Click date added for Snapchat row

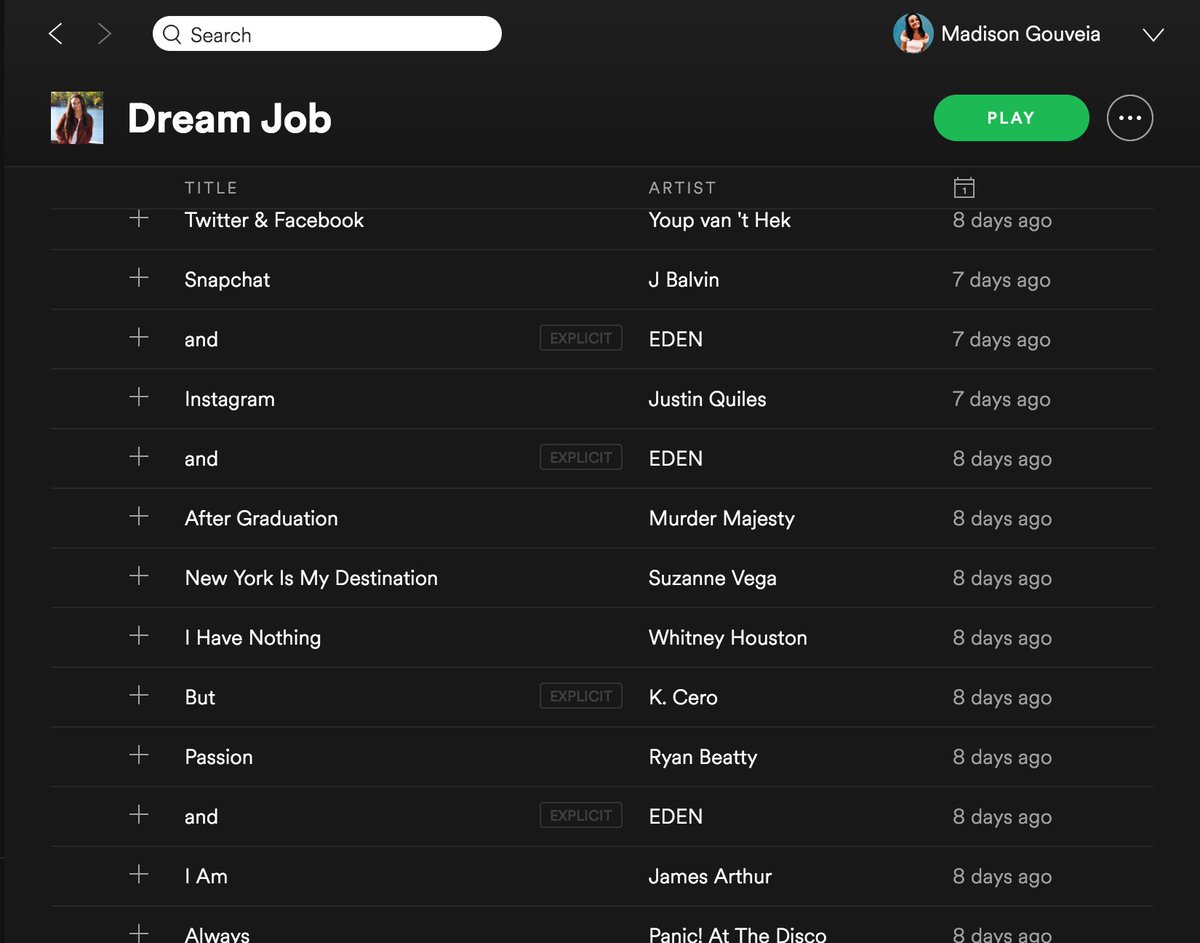(1001, 280)
